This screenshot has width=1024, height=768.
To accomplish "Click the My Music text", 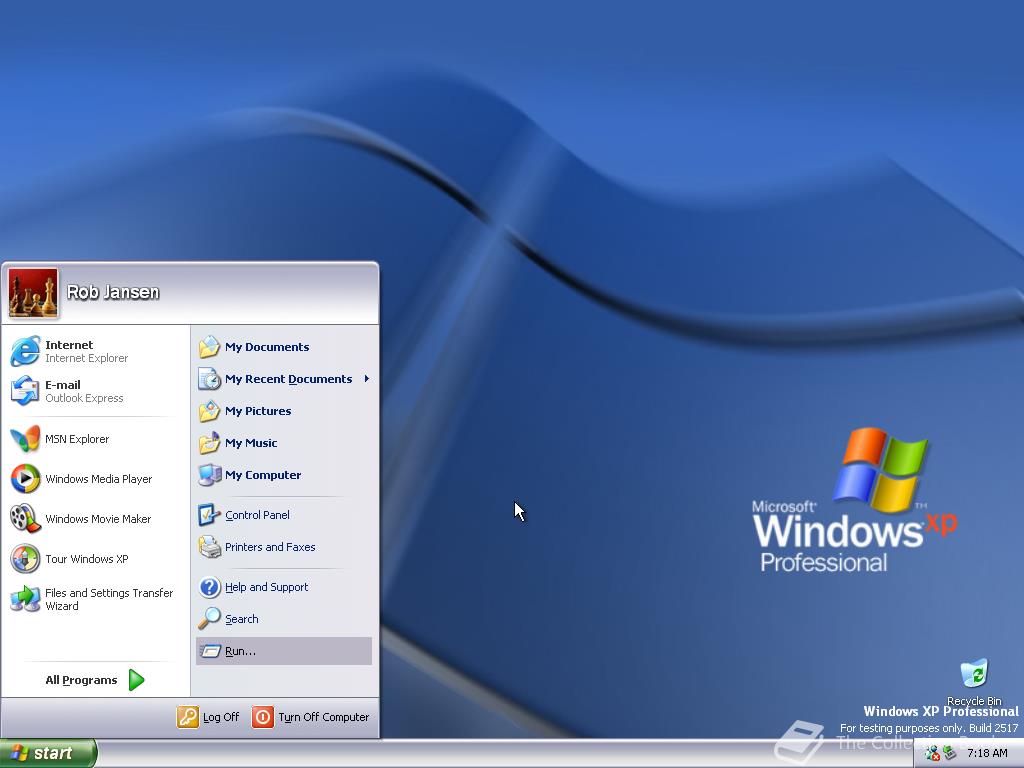I will pyautogui.click(x=251, y=443).
